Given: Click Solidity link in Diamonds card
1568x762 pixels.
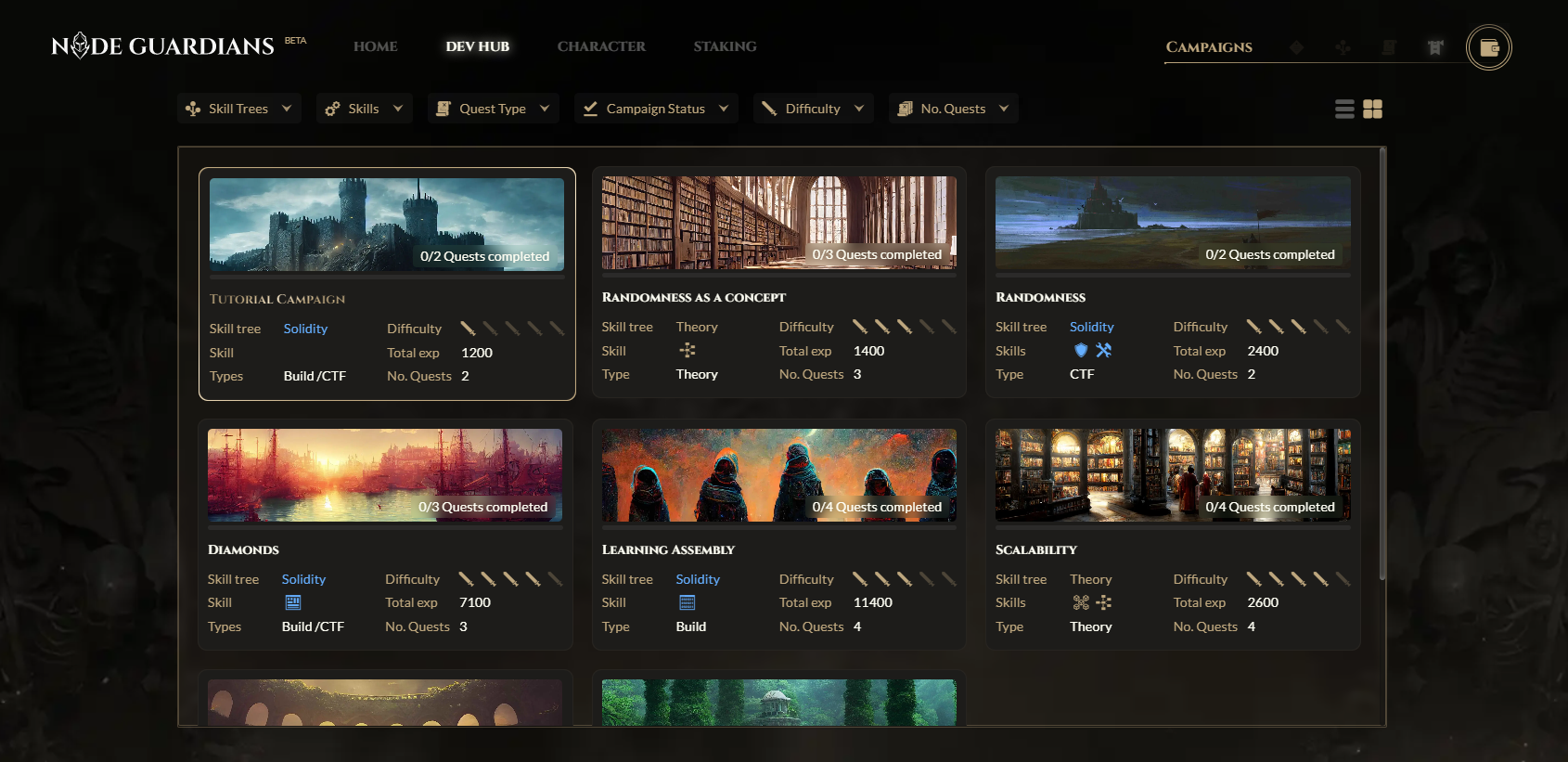Looking at the screenshot, I should coord(303,579).
